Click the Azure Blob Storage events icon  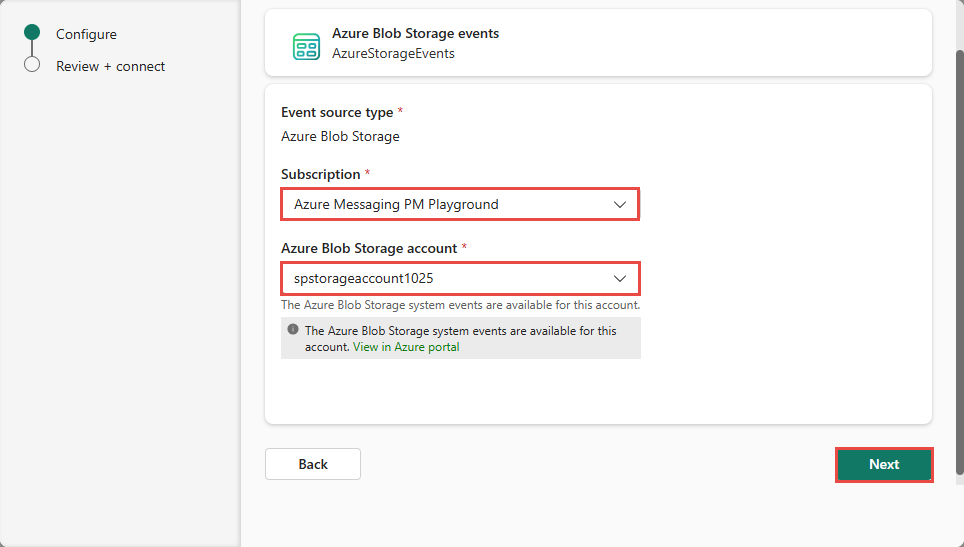tap(306, 46)
